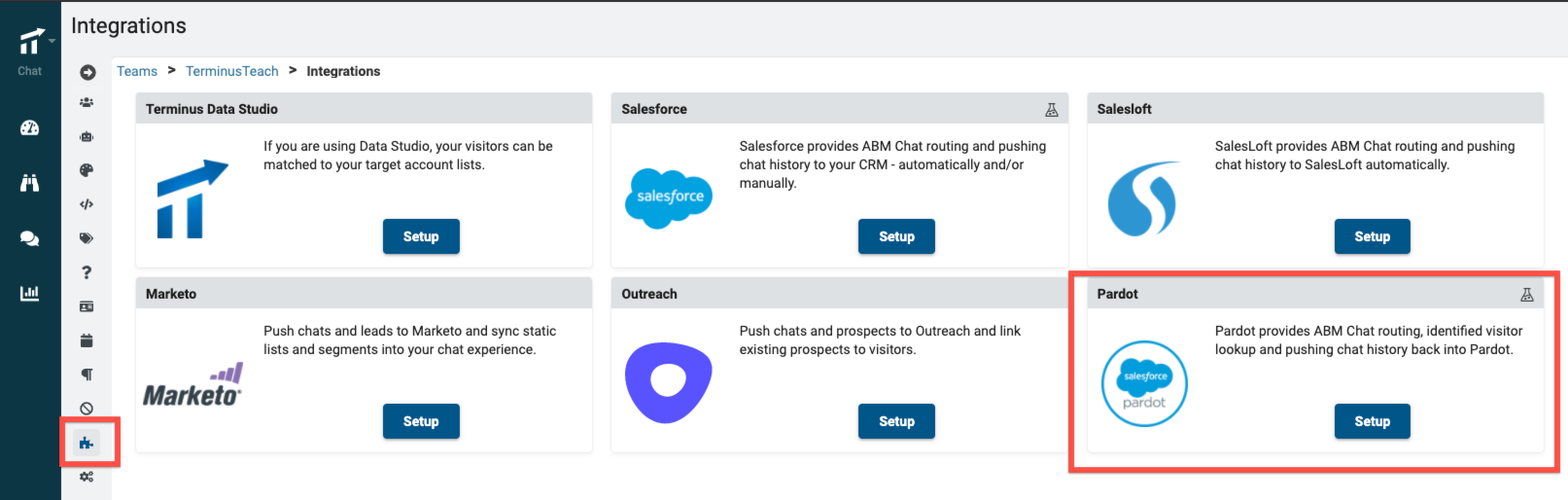This screenshot has width=1568, height=500.
Task: Open the ID card icon in sidebar
Action: (87, 306)
